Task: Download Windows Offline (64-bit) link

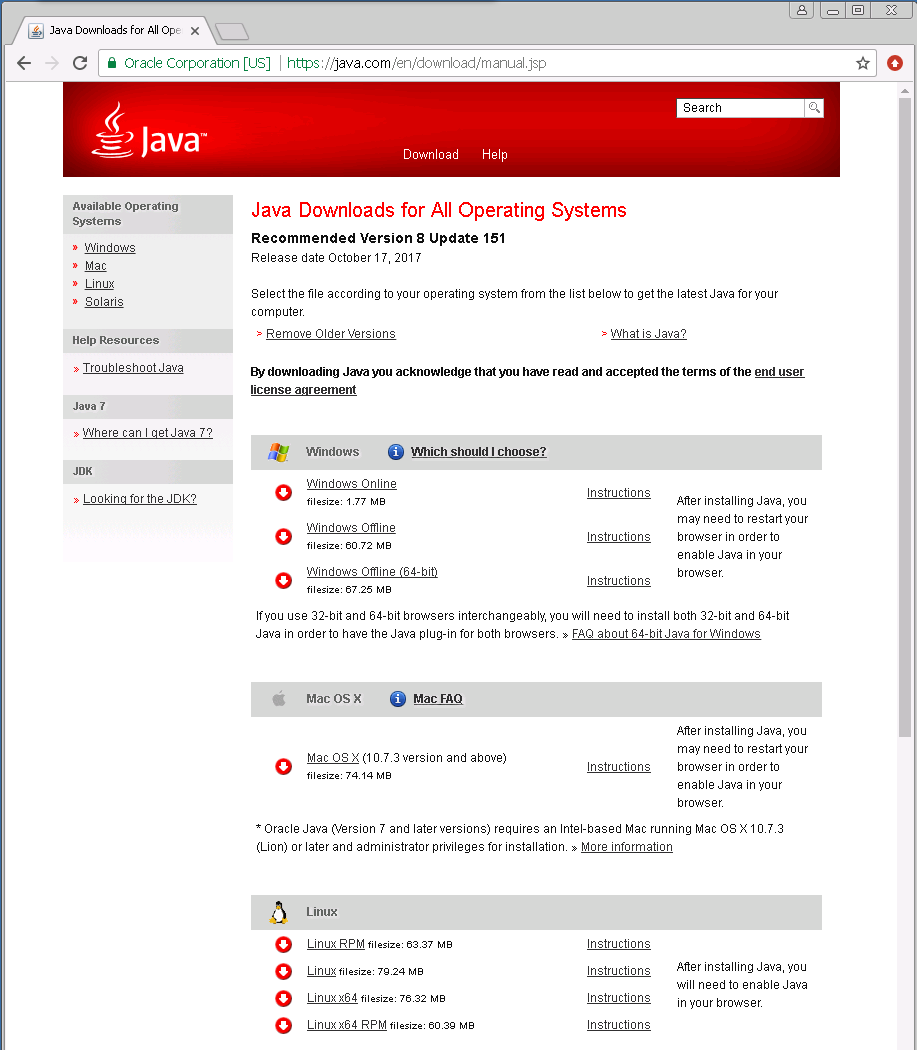Action: (x=372, y=572)
